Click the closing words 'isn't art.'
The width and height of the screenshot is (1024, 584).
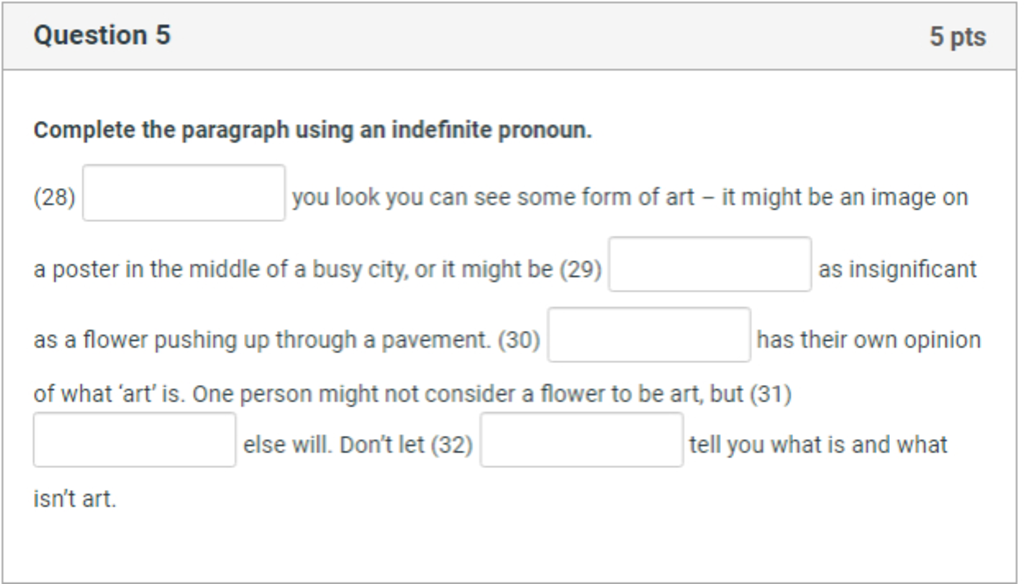point(75,499)
